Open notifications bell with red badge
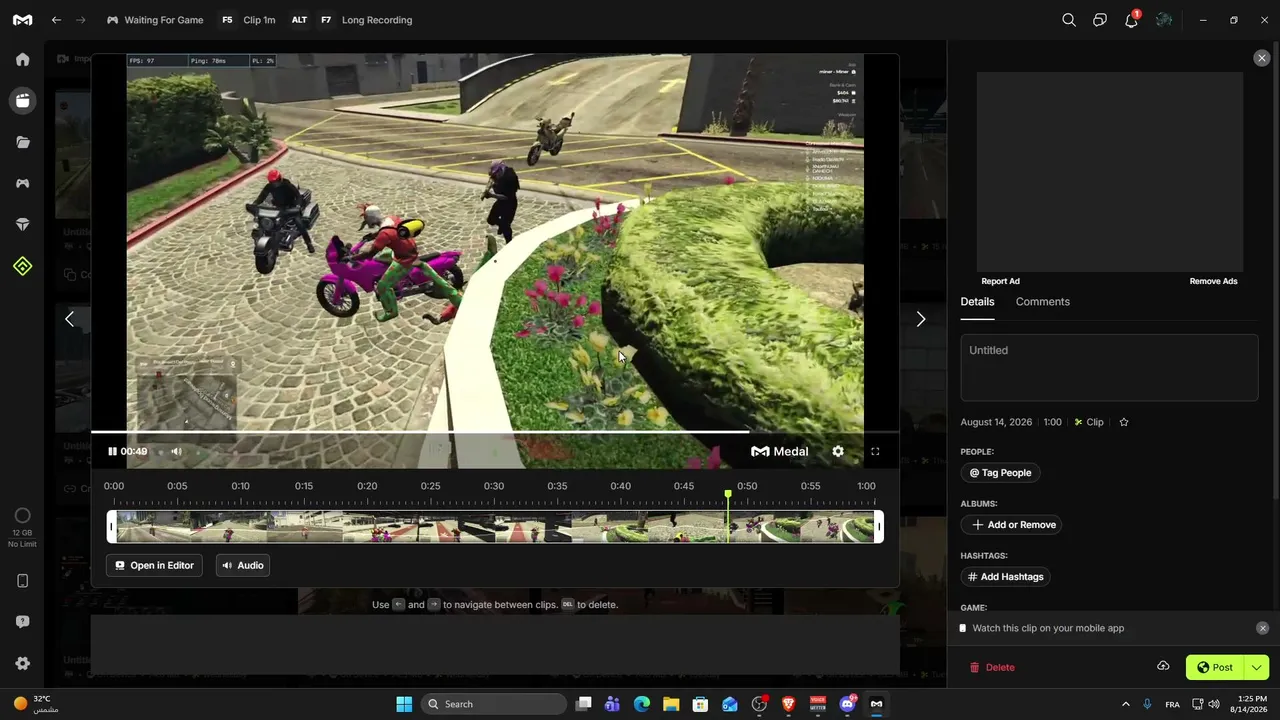Screen dimensions: 1280x720 pyautogui.click(x=1132, y=19)
